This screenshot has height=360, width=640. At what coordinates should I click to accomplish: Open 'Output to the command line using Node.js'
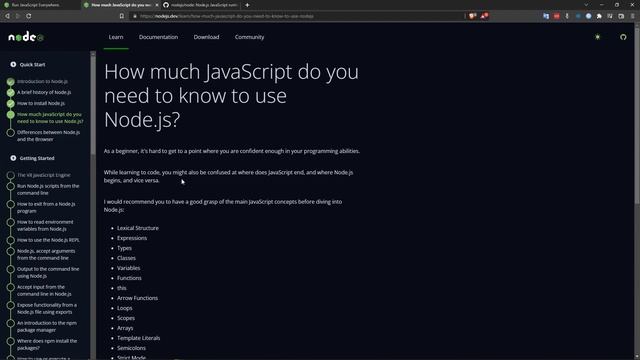click(x=48, y=272)
